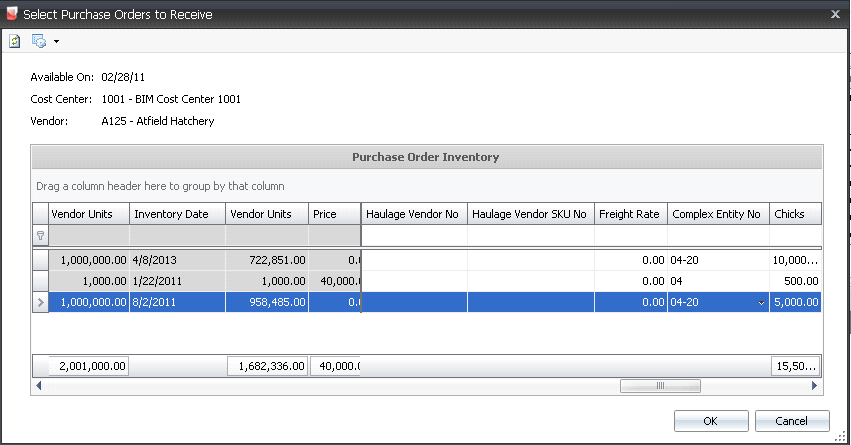Sort by the Freight Rate column header
Screen dimensions: 851x445
coord(630,214)
